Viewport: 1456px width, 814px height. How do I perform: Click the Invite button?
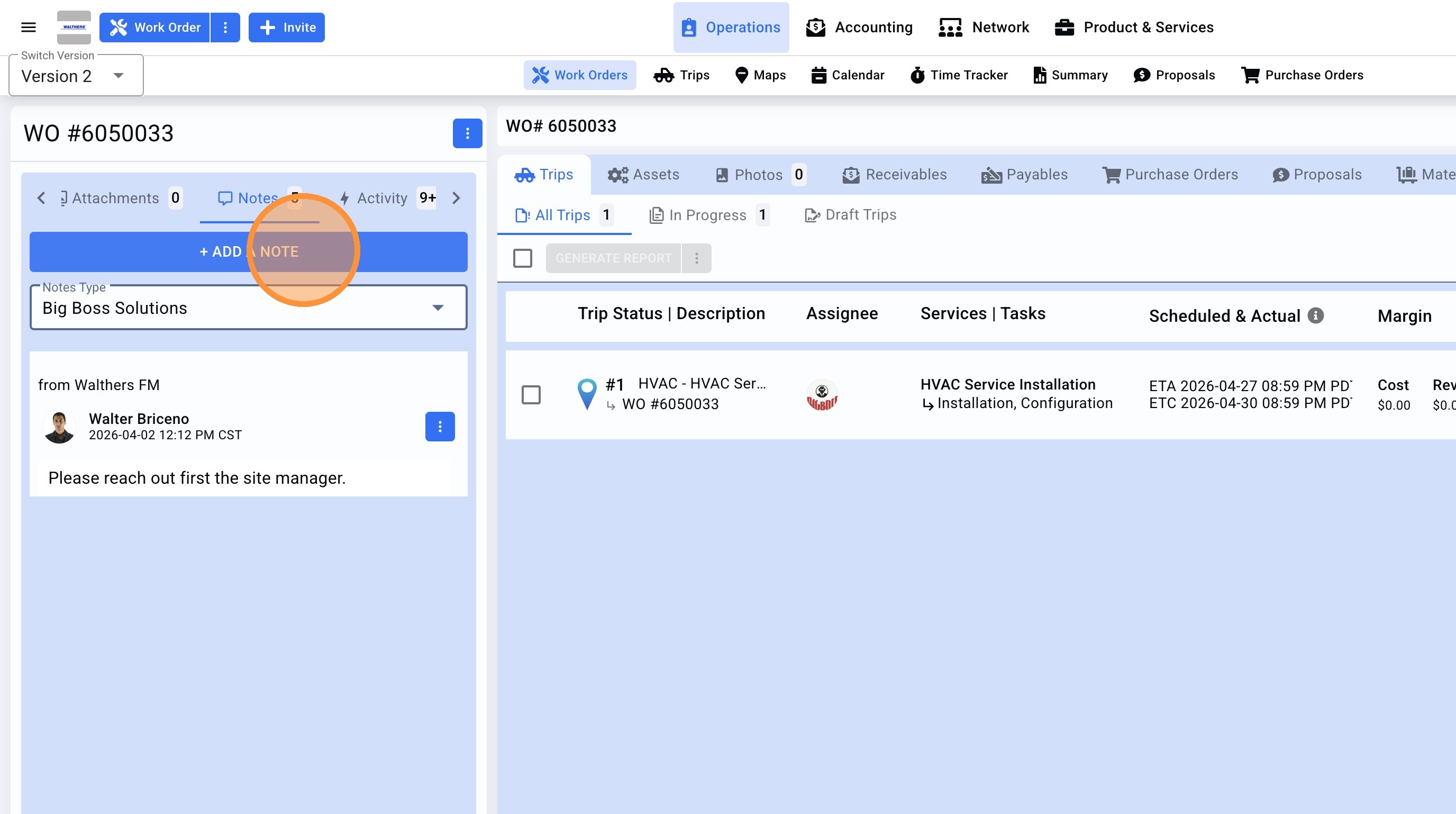tap(287, 27)
